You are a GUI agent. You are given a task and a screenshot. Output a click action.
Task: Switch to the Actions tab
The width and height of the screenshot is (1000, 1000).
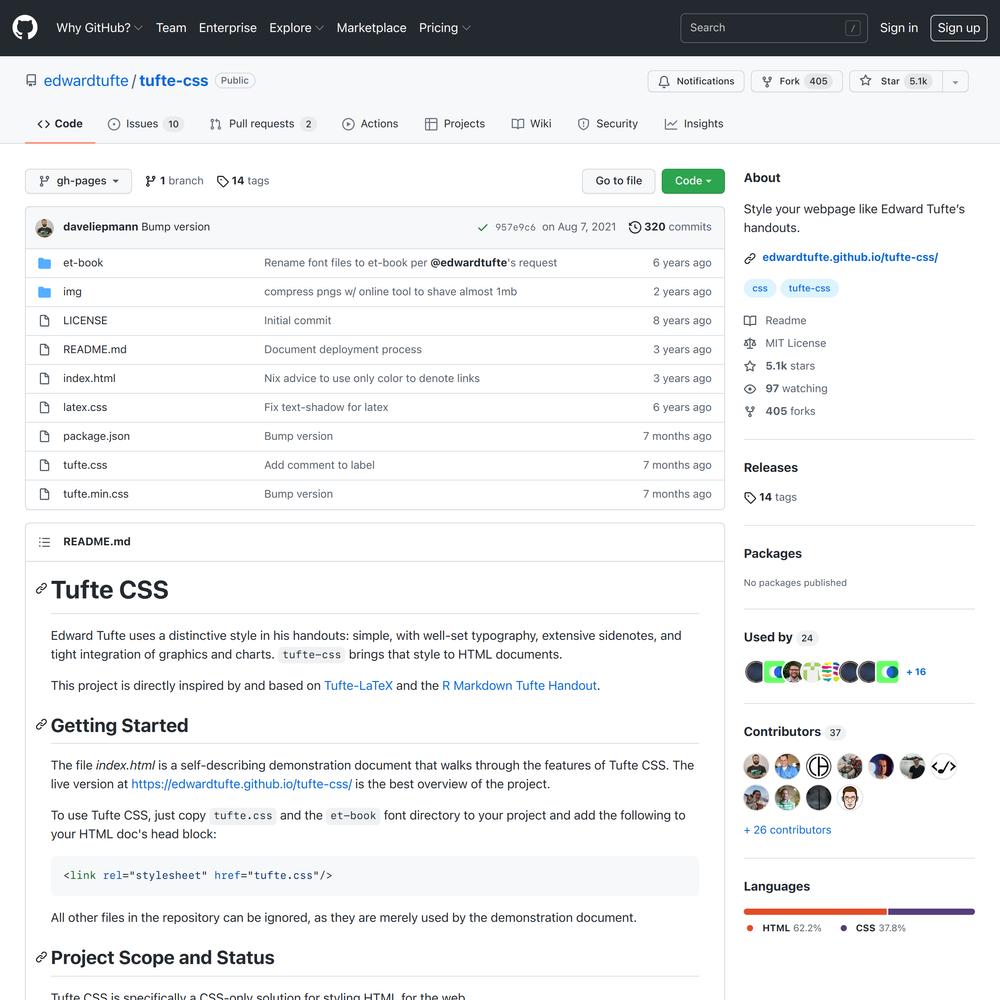370,124
